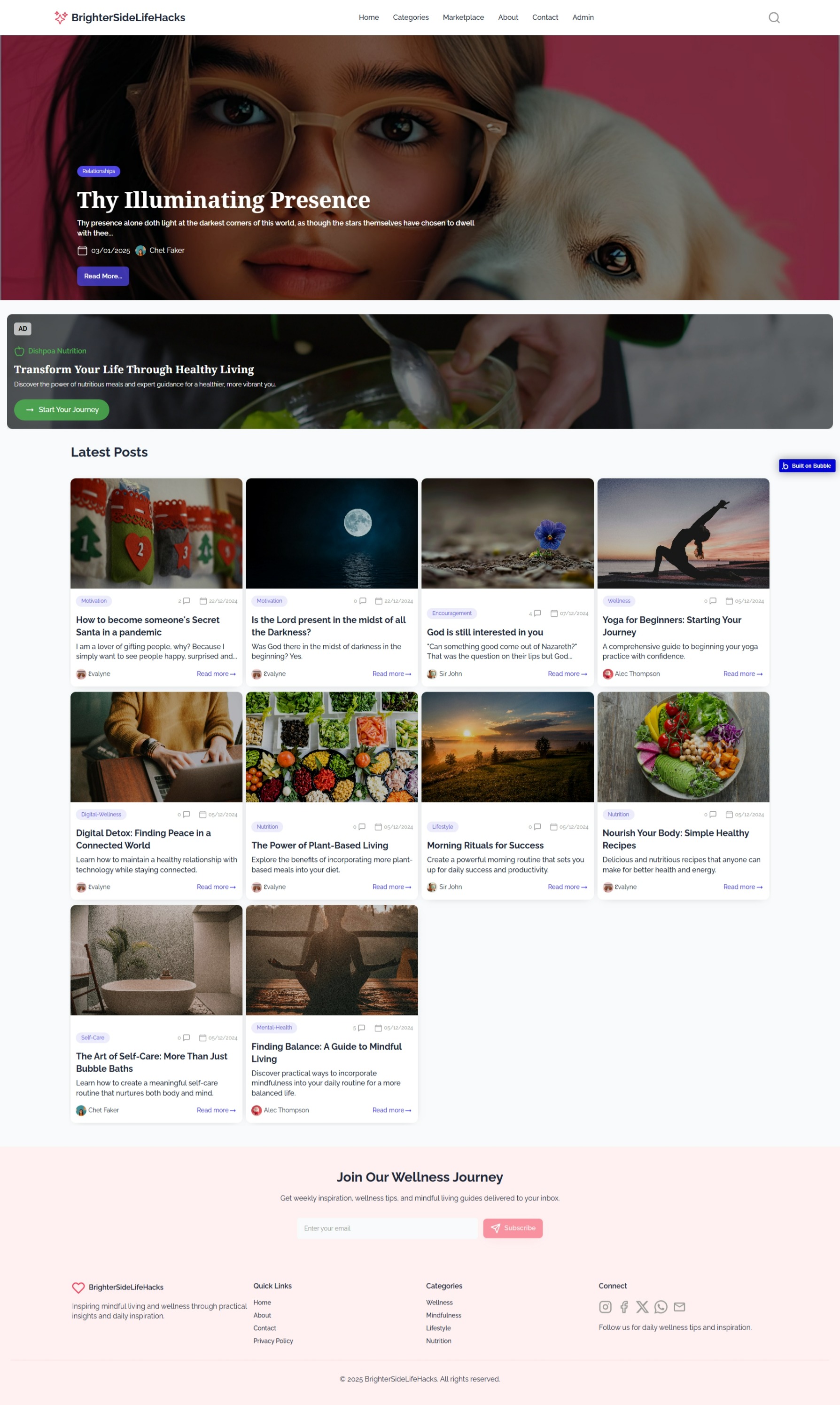Screen dimensions: 840x1405
Task: Click calendar icon beside hero date 03/01/2025
Action: click(x=82, y=251)
